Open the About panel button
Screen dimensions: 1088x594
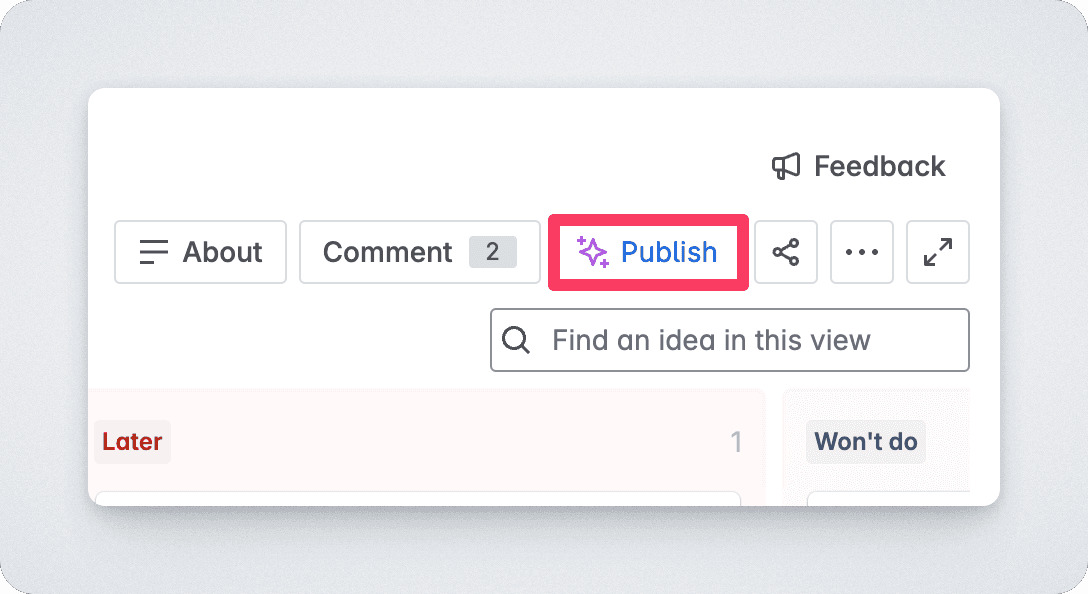tap(201, 252)
